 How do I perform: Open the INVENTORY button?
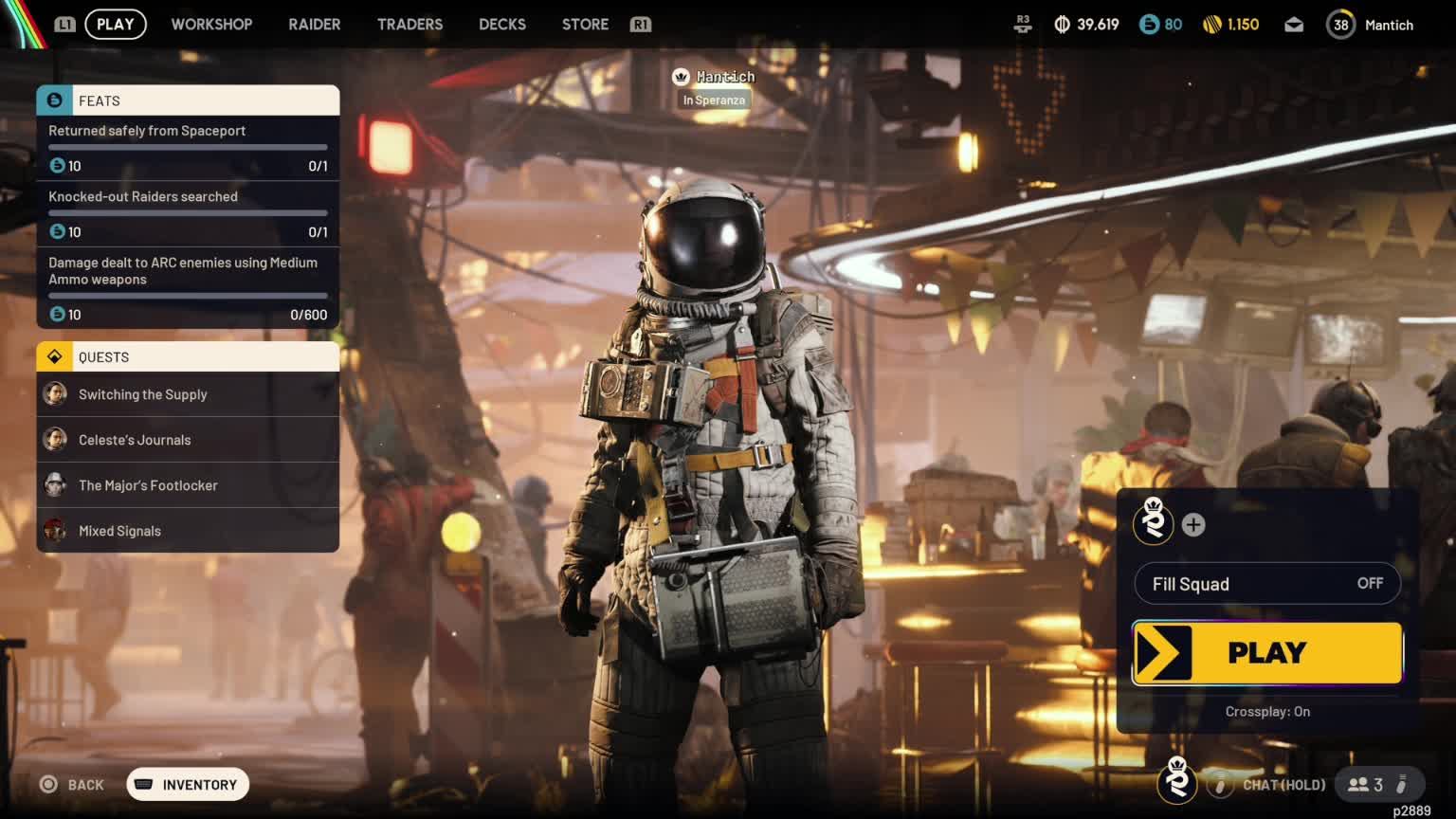(188, 785)
